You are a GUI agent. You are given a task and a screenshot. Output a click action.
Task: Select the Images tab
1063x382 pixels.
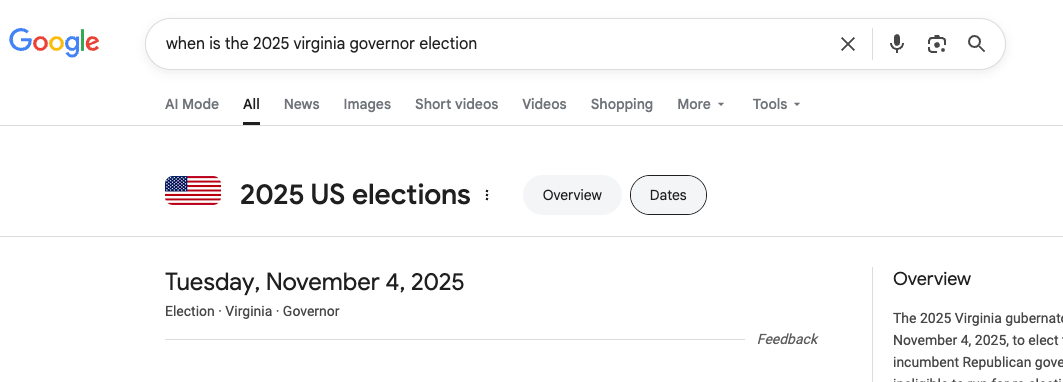[x=367, y=104]
